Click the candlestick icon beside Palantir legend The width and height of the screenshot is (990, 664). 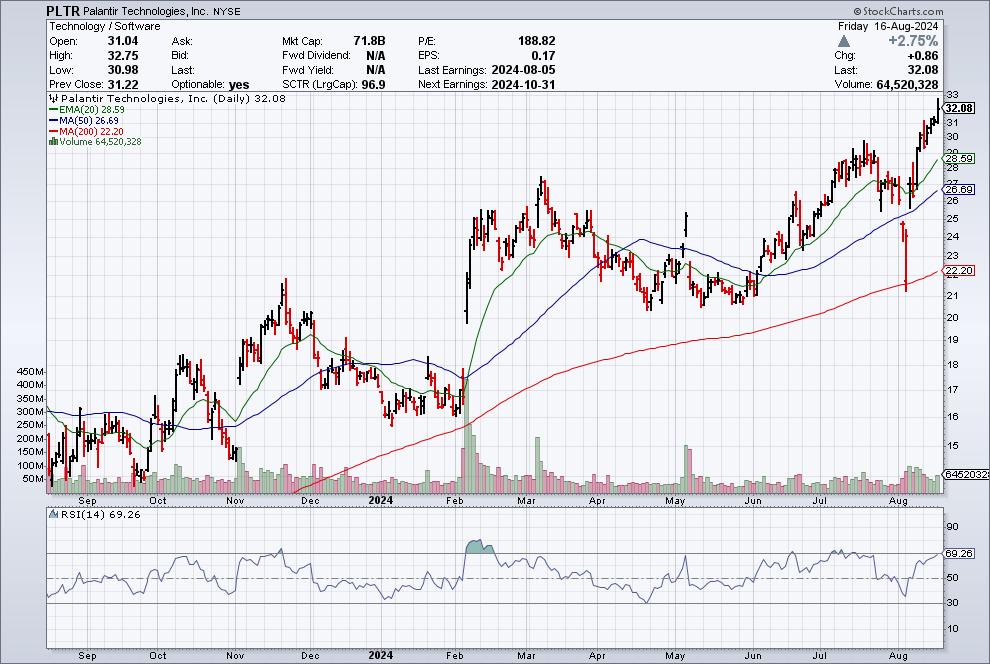coord(51,100)
